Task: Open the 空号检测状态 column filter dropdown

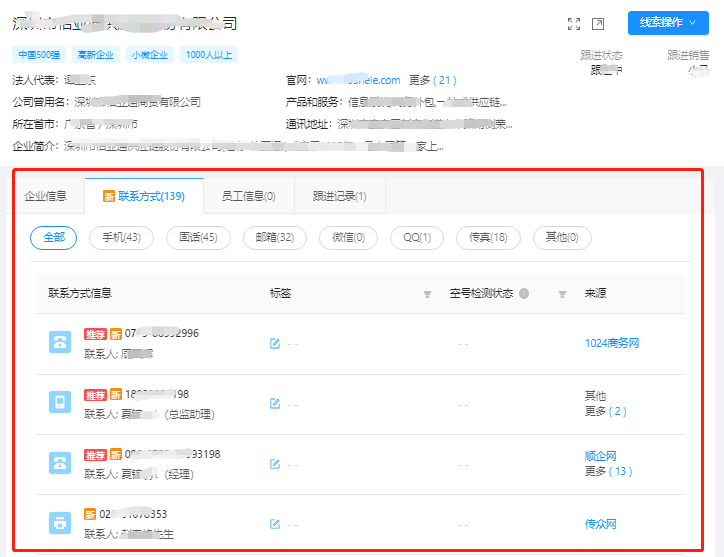Action: point(562,294)
